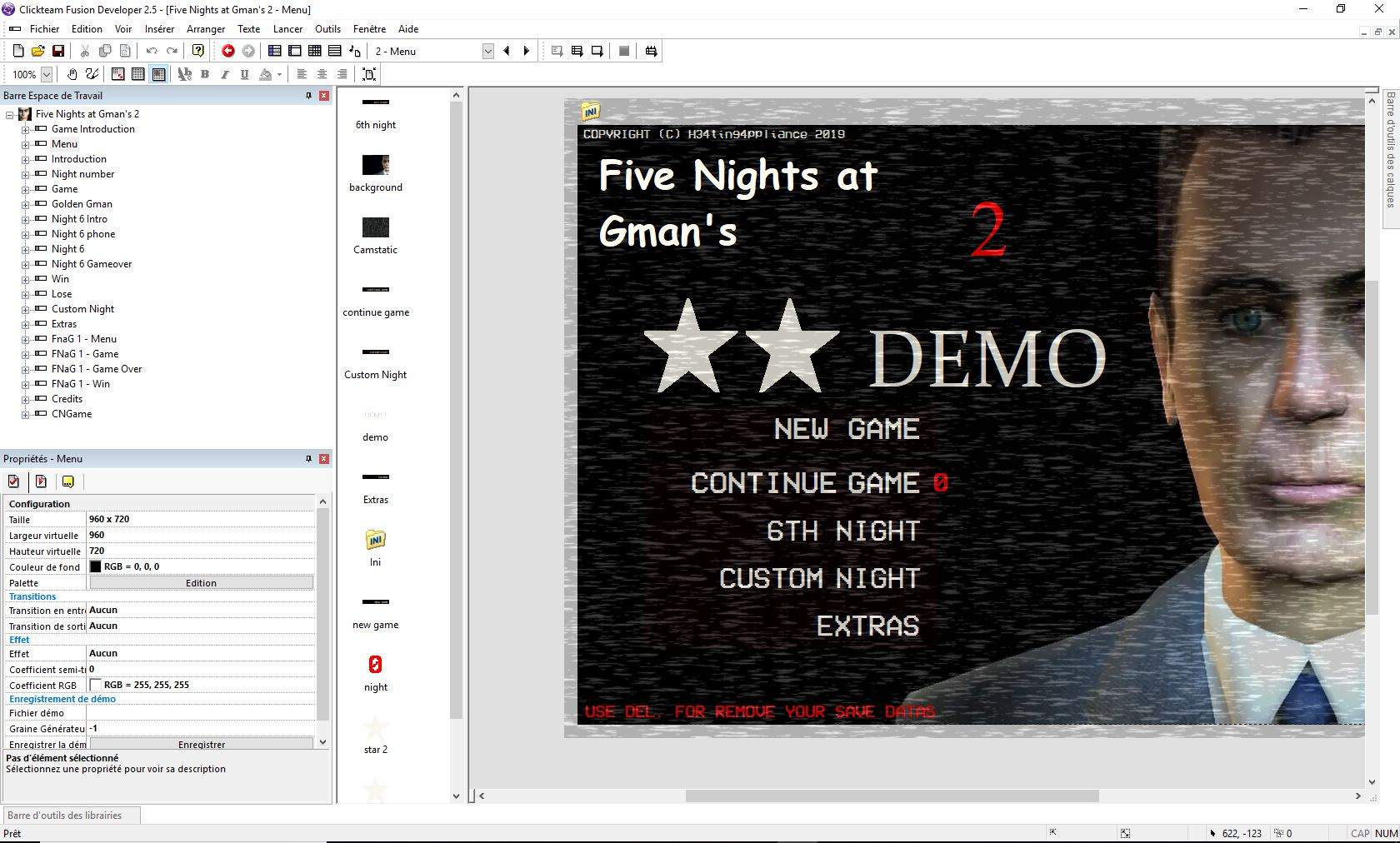Toggle underline text formatting
Viewport: 1400px width, 843px height.
click(x=245, y=74)
